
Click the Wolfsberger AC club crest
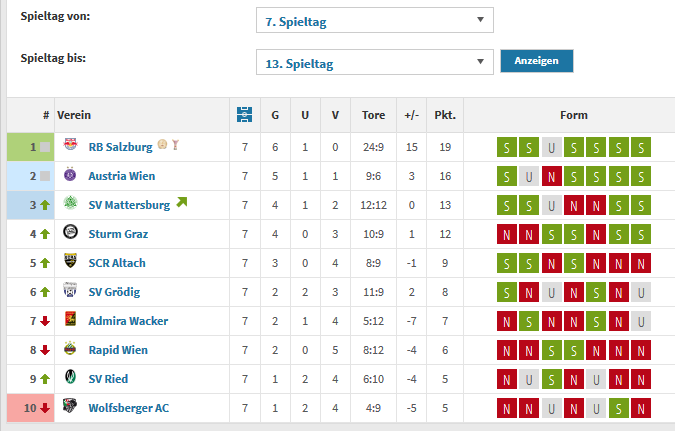(70, 406)
